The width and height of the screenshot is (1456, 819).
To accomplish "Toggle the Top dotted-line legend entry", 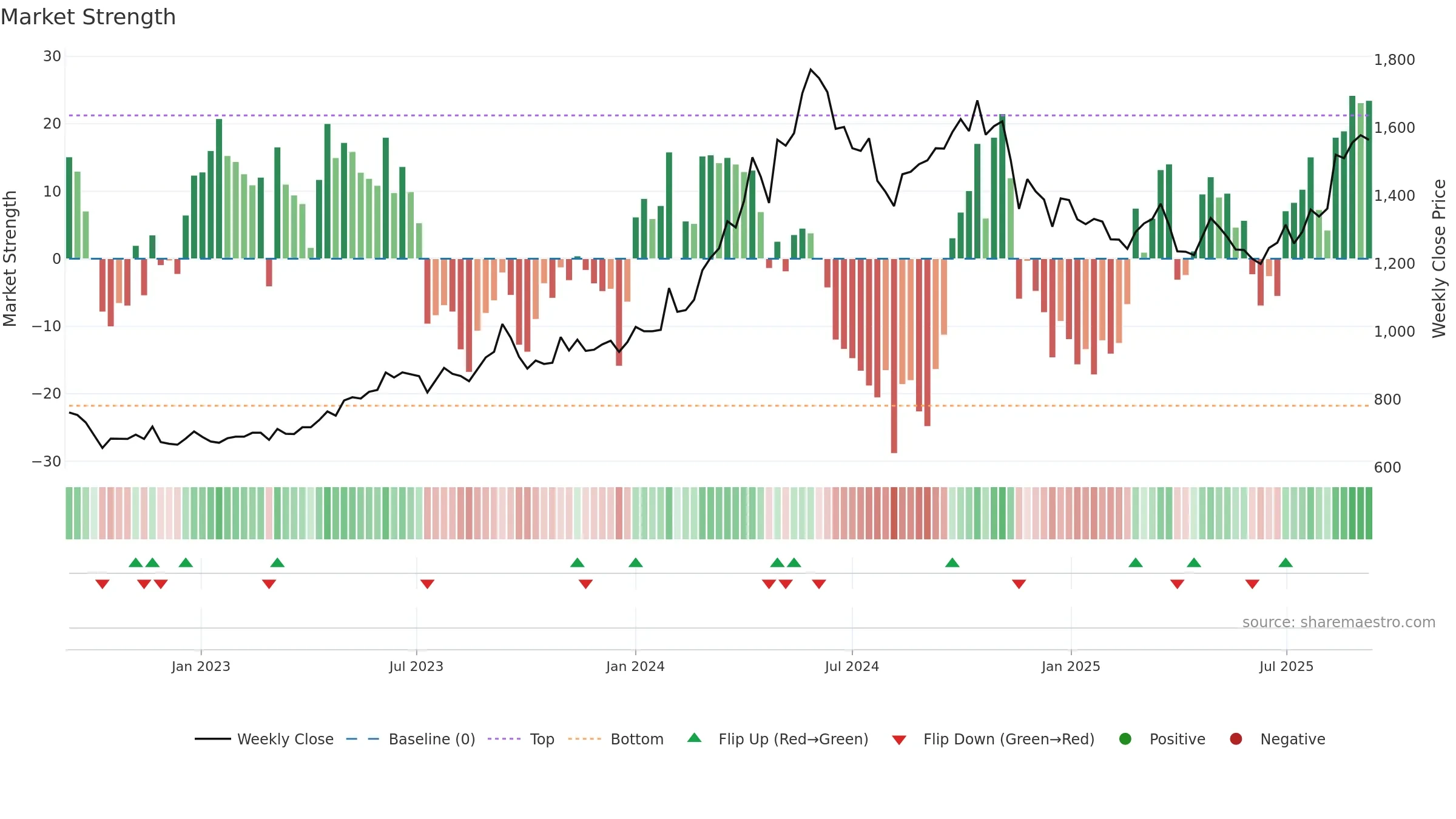I will point(521,739).
